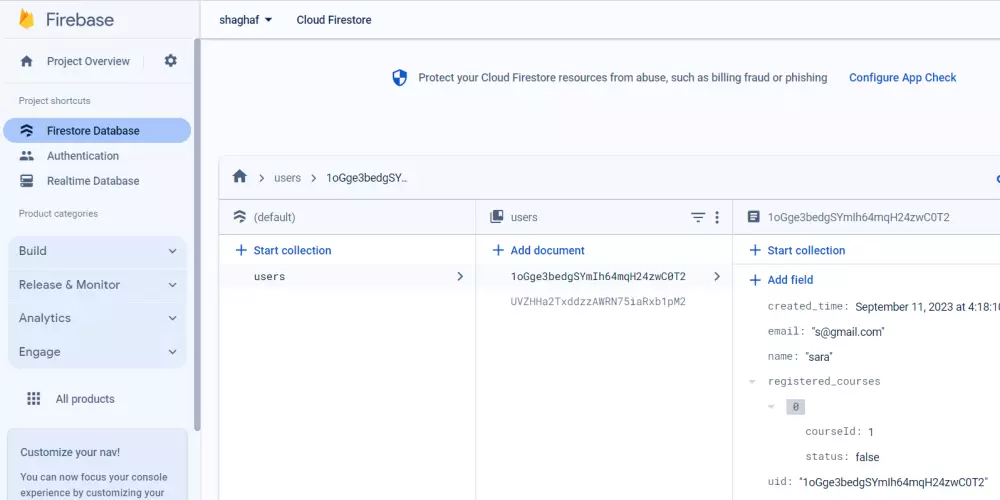The image size is (1000, 500).
Task: Click the courseId value 1
Action: click(871, 432)
